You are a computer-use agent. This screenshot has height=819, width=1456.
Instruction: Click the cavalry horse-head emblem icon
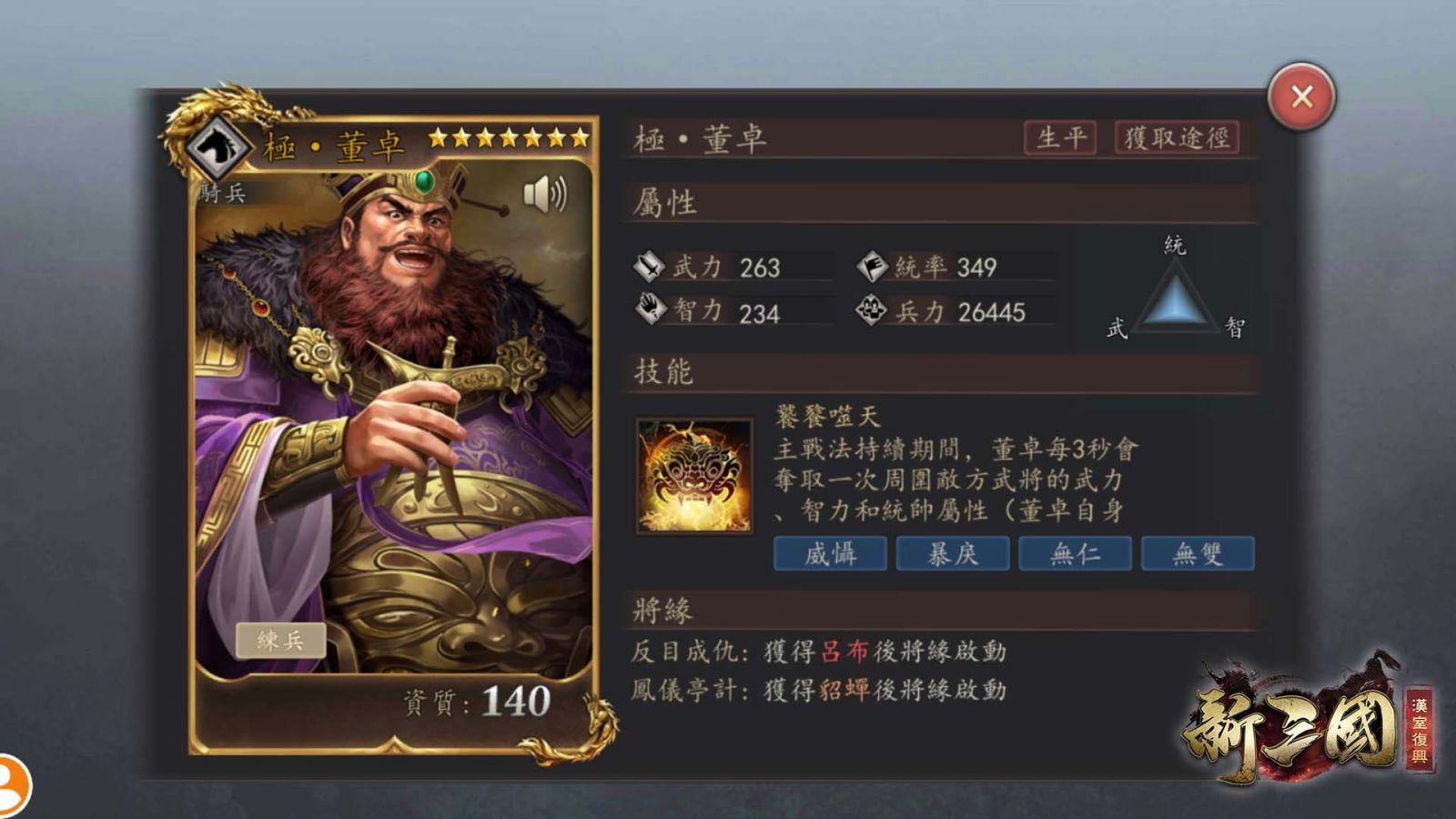pos(218,145)
